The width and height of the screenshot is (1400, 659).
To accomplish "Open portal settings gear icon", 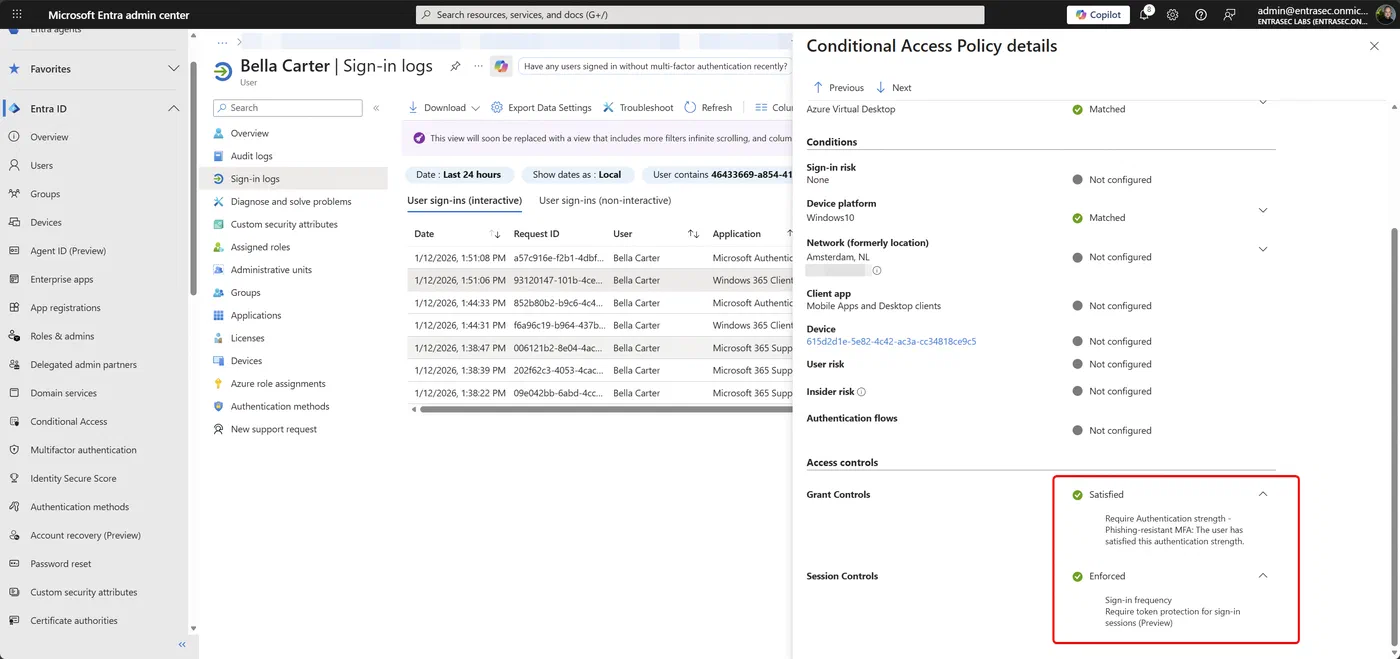I will (1173, 15).
